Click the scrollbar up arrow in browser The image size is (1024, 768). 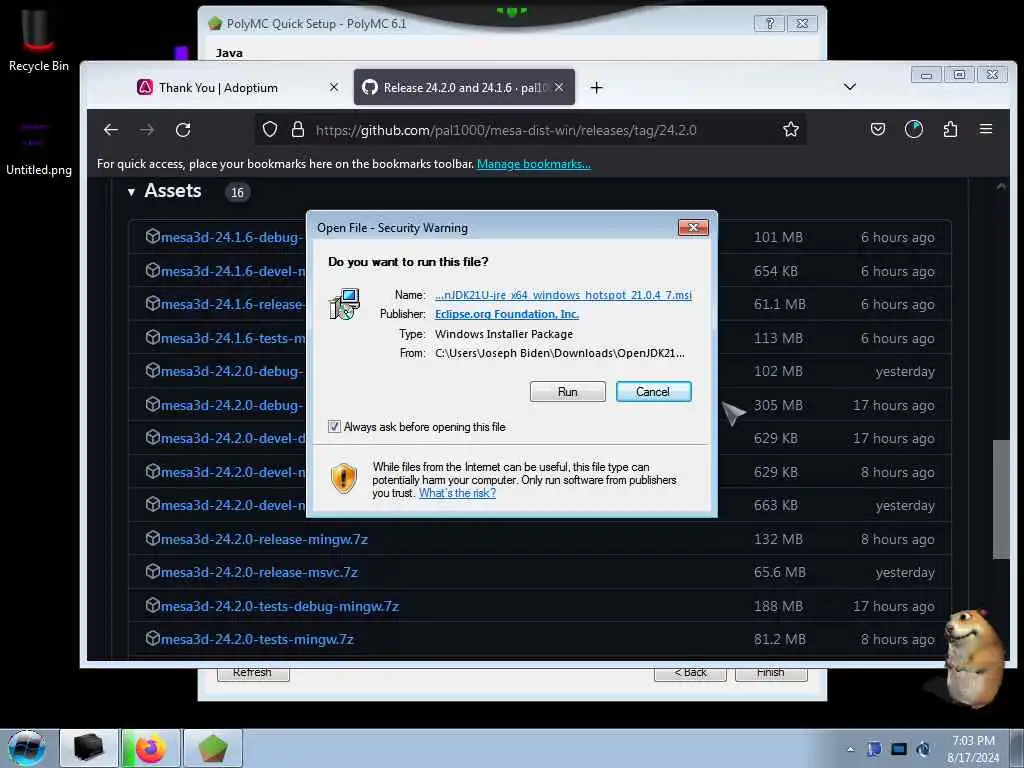pyautogui.click(x=1001, y=187)
